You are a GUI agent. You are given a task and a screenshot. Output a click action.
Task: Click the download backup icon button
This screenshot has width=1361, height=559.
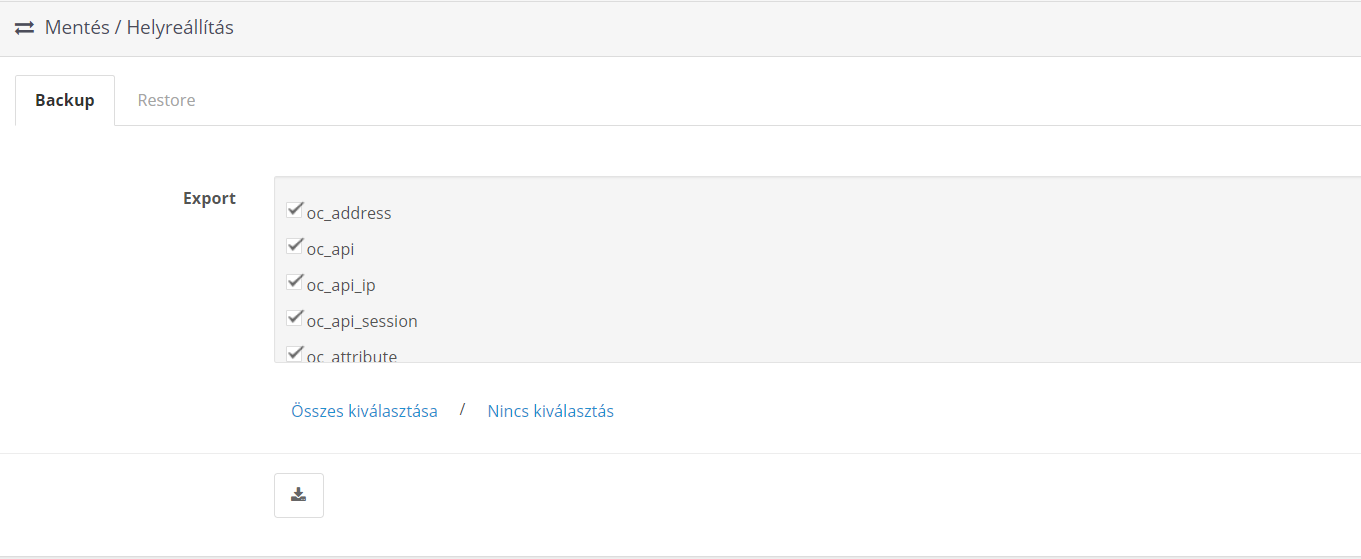tap(299, 495)
